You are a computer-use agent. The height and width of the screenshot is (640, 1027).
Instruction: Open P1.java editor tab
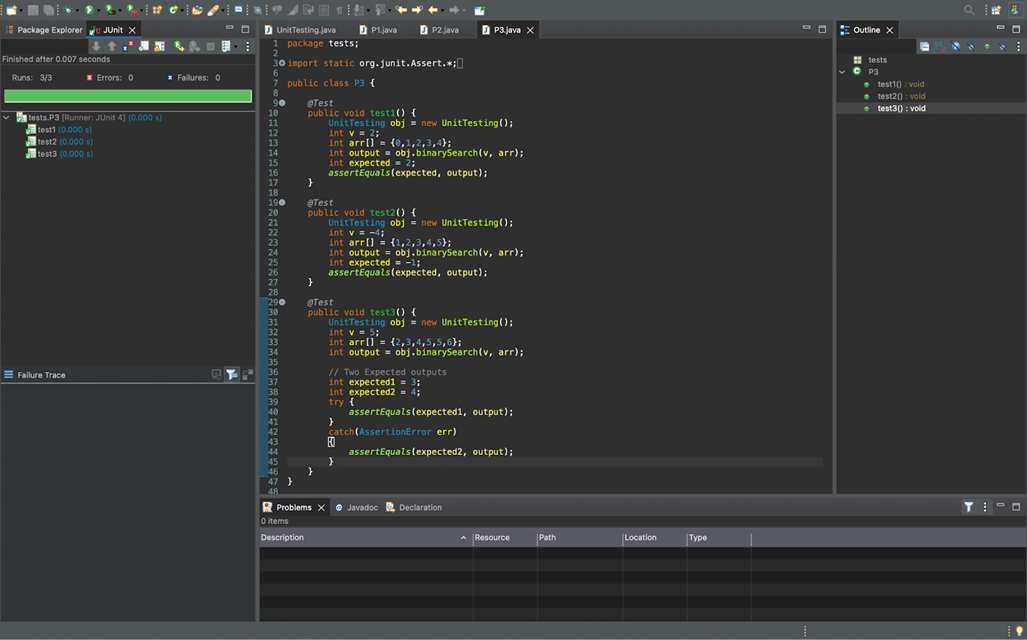tap(378, 29)
